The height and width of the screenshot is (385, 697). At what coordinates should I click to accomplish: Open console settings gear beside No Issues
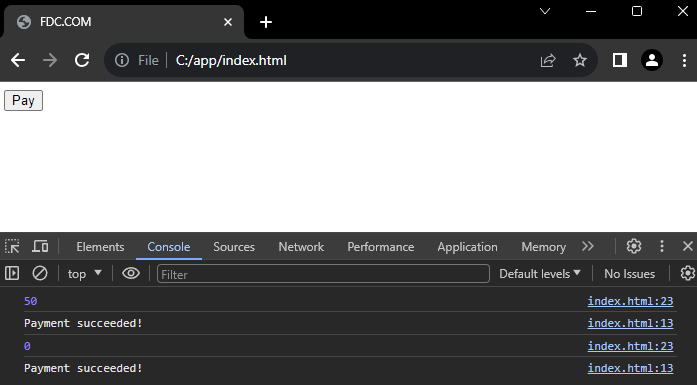pos(688,273)
